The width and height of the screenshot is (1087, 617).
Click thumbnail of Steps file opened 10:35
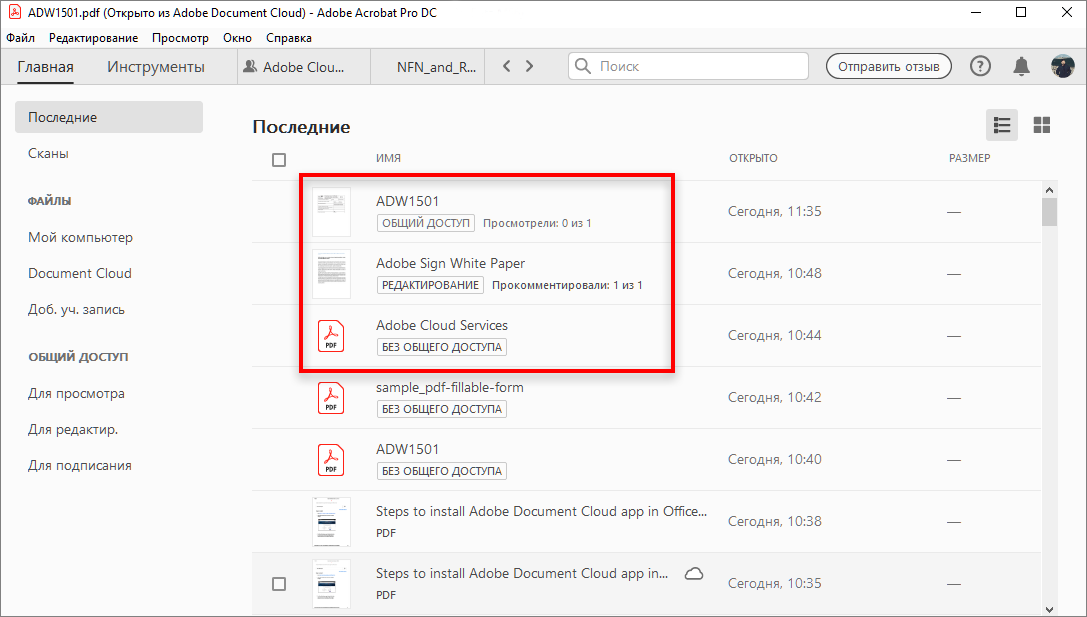tap(331, 584)
